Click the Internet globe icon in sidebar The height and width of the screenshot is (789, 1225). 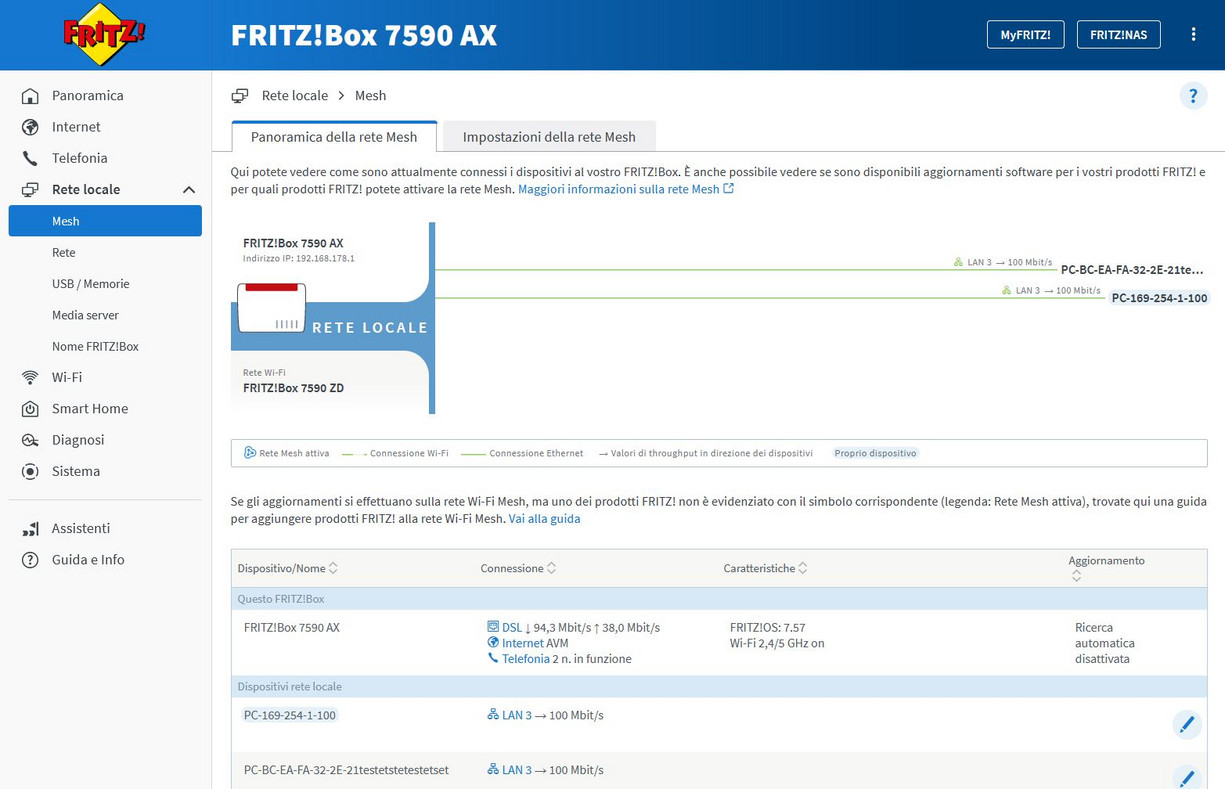tap(31, 127)
